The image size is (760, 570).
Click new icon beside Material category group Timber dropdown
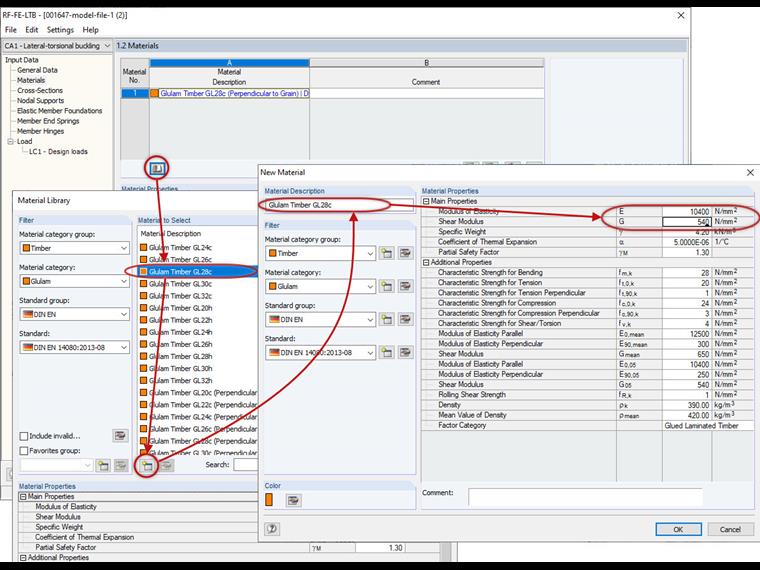coord(386,253)
